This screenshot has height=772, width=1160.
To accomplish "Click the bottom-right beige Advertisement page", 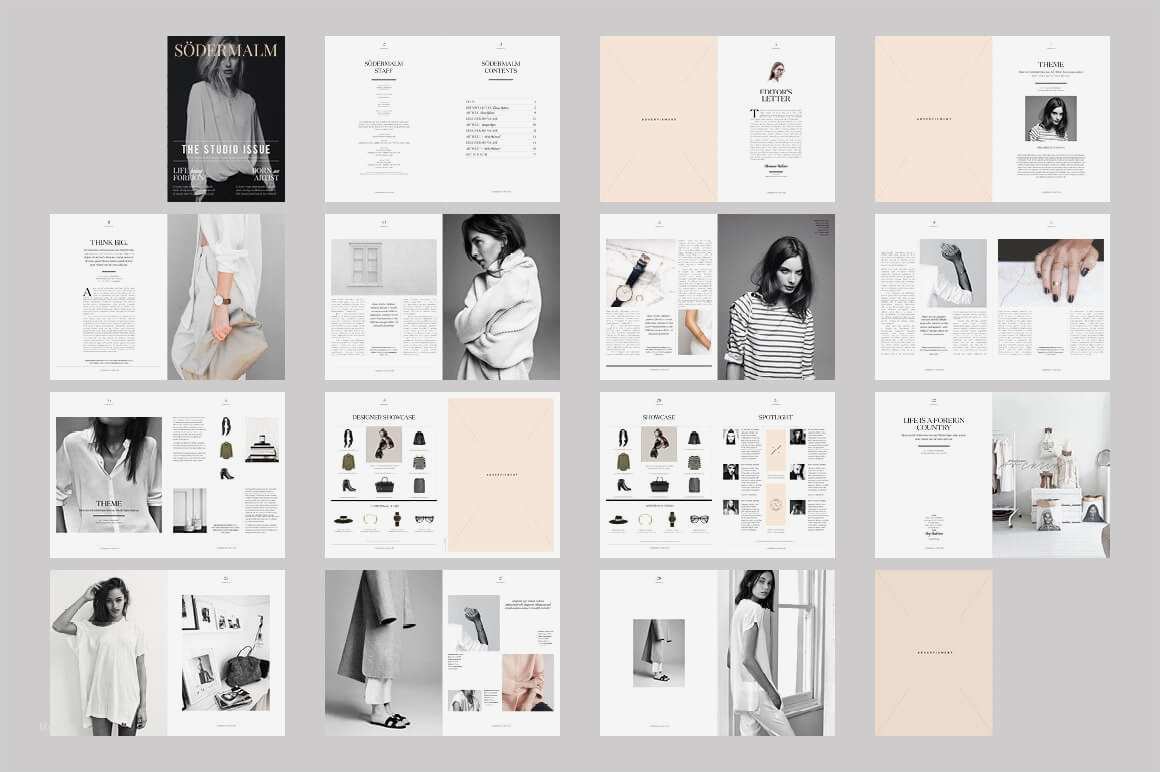I will 933,652.
